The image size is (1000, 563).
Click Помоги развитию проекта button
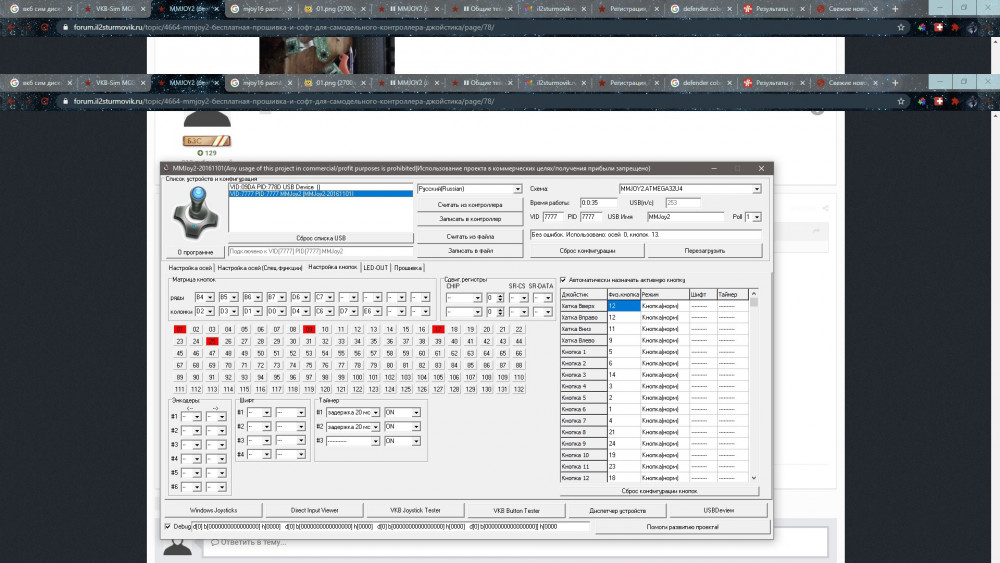[682, 527]
